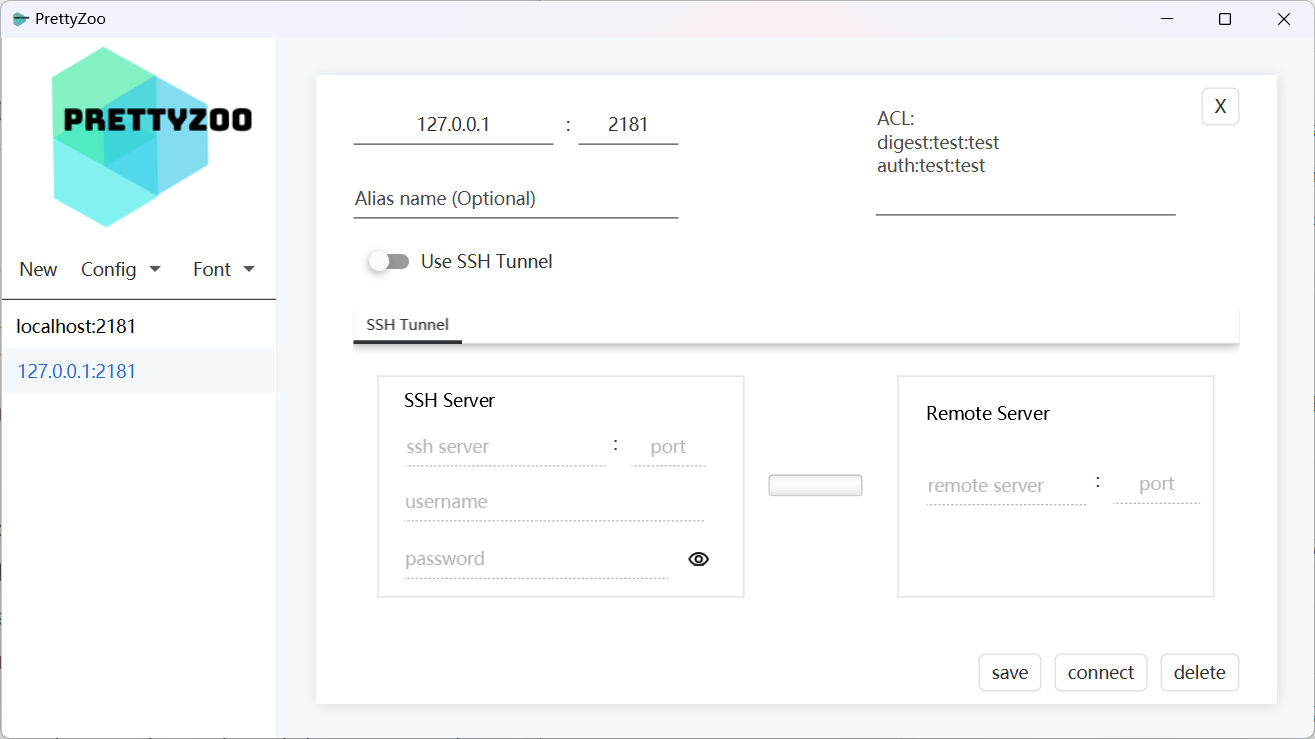Open the Font dropdown menu
1315x739 pixels.
coord(224,269)
